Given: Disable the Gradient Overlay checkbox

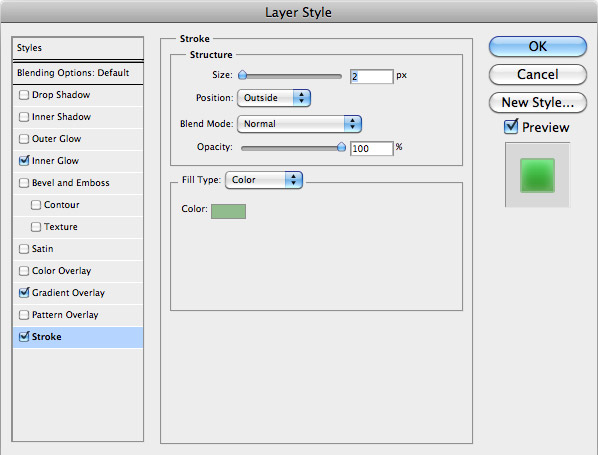Looking at the screenshot, I should [24, 293].
